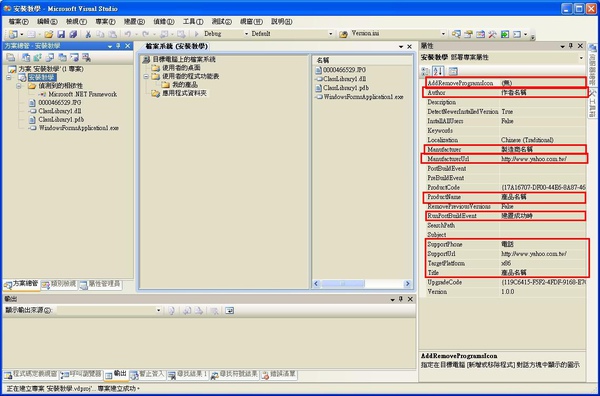This screenshot has width=600, height=396.
Task: Switch to the 屬性管理員 tab
Action: click(101, 285)
